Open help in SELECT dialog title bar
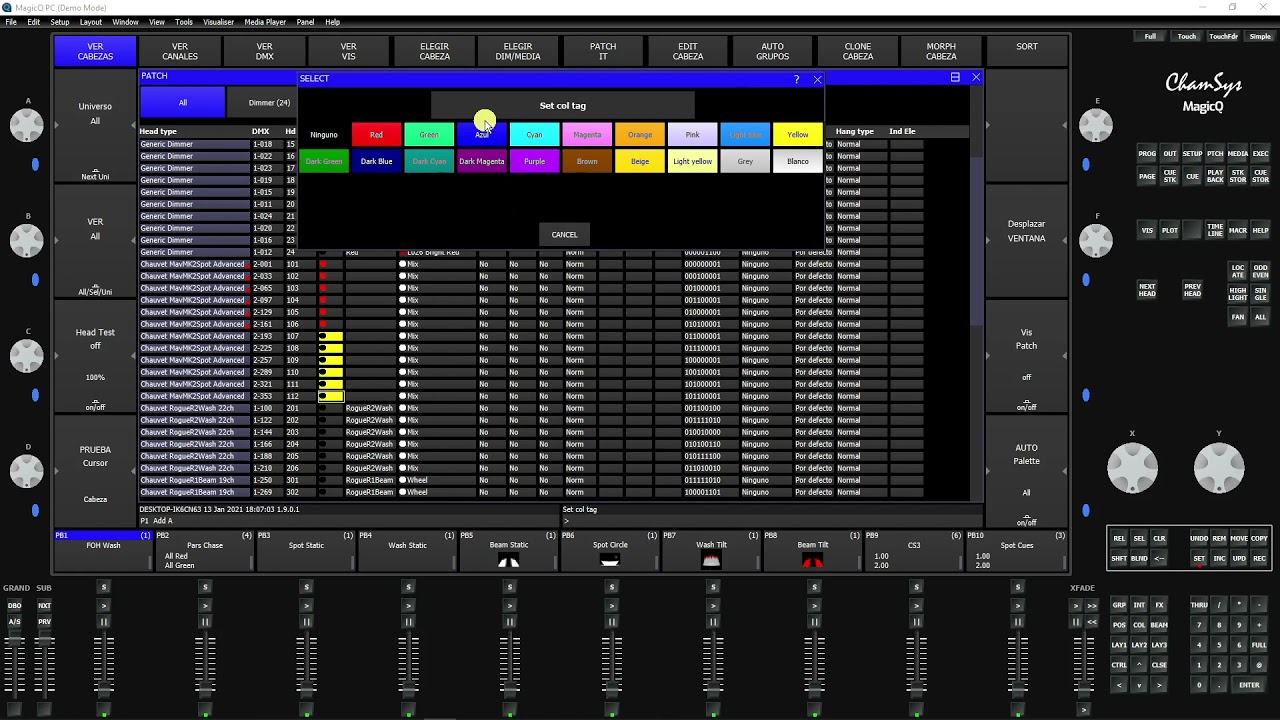Viewport: 1280px width, 720px height. coord(797,79)
